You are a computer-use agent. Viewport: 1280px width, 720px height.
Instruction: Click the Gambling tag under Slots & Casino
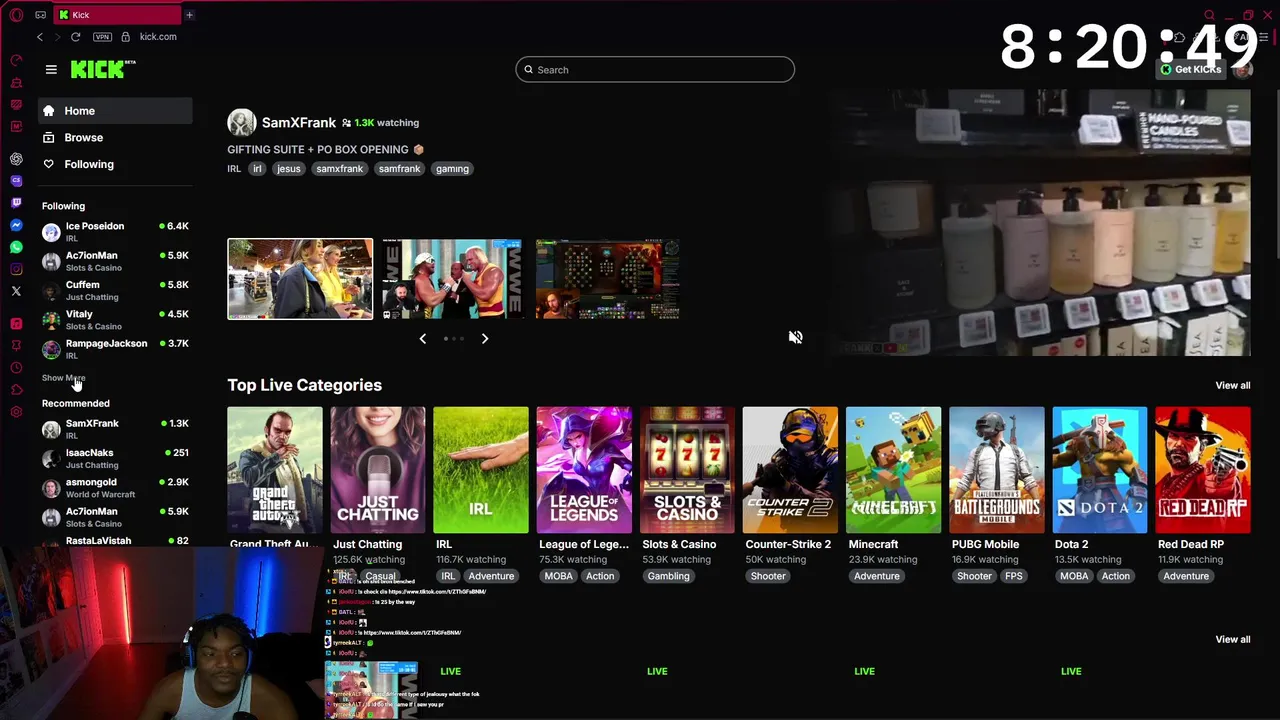pyautogui.click(x=668, y=576)
